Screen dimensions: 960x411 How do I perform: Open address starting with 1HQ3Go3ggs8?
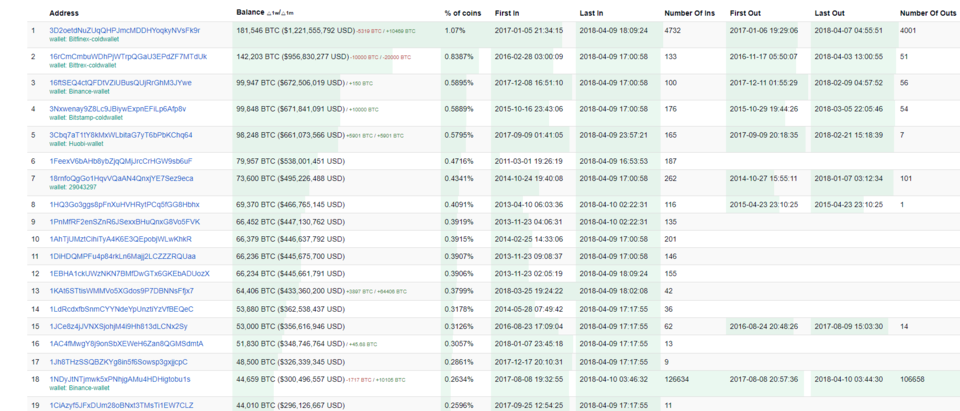(x=124, y=204)
